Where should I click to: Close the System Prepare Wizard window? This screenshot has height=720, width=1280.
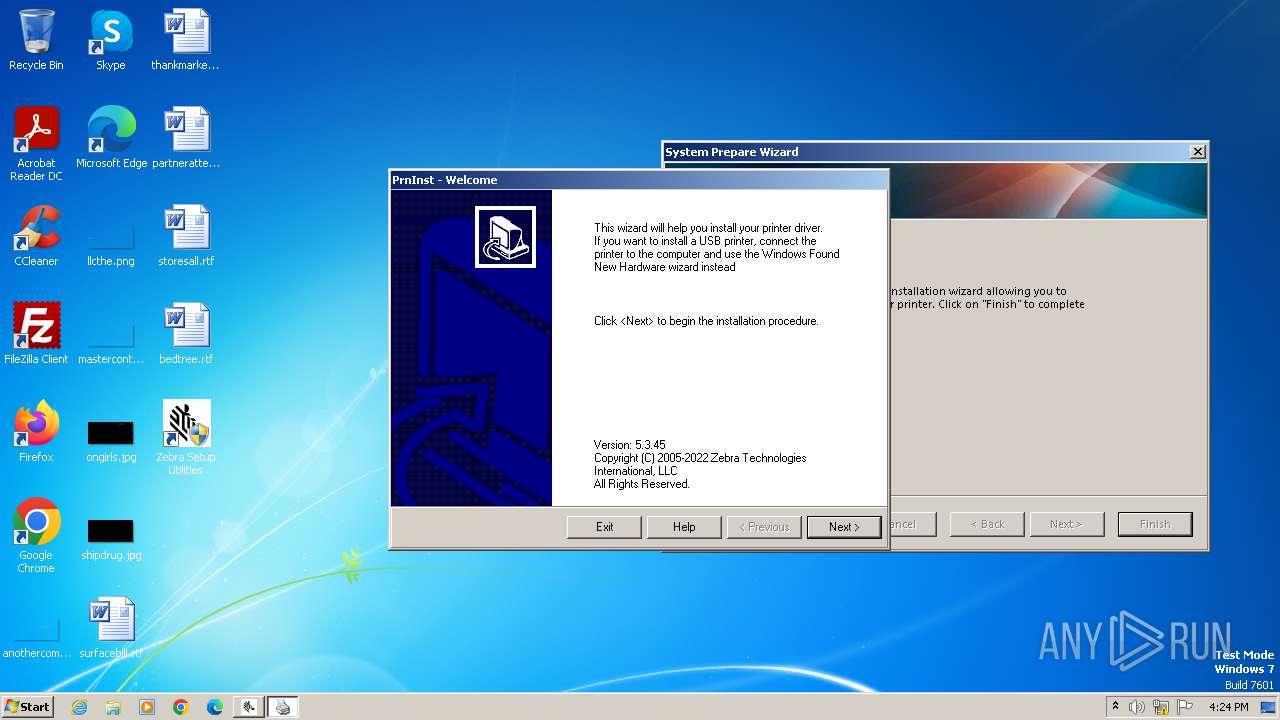coord(1197,152)
